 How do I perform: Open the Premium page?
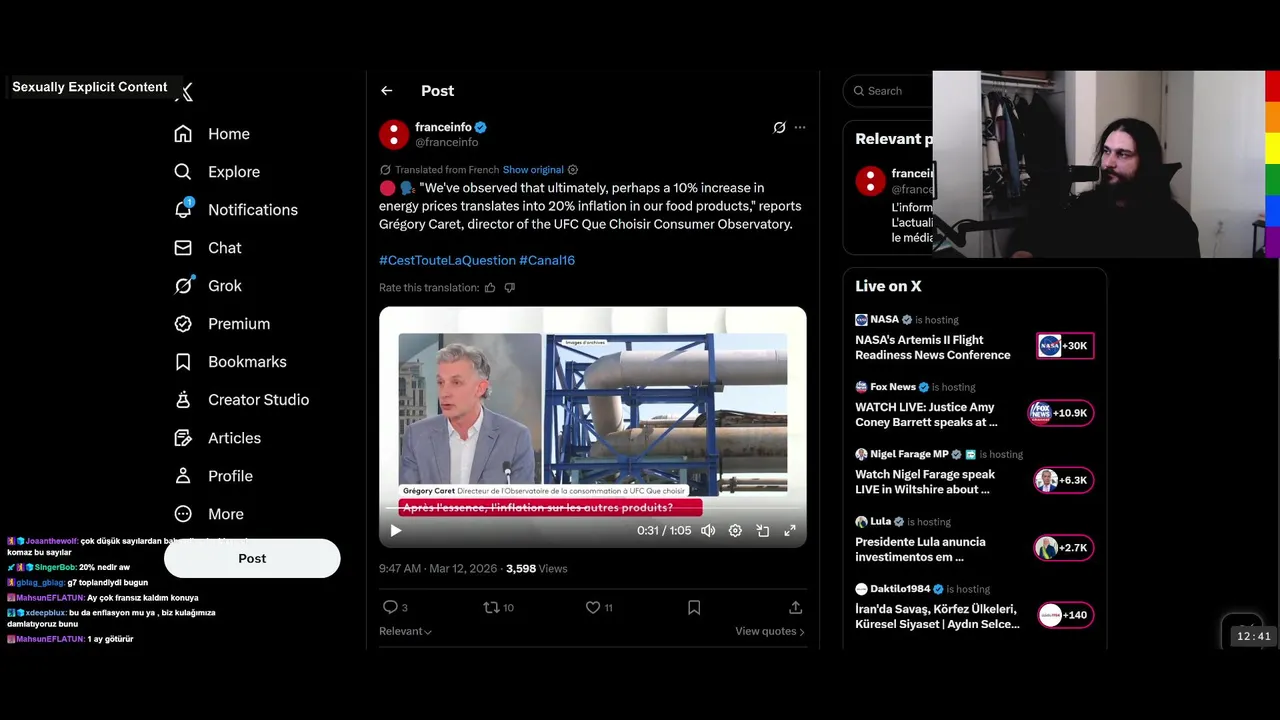[222, 324]
